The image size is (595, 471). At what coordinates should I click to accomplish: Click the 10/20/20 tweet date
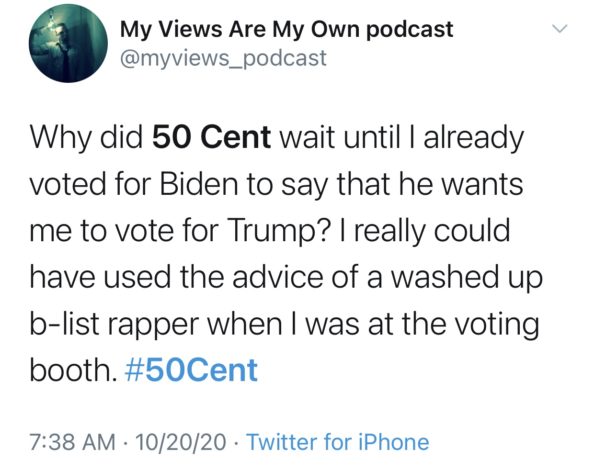[x=181, y=443]
